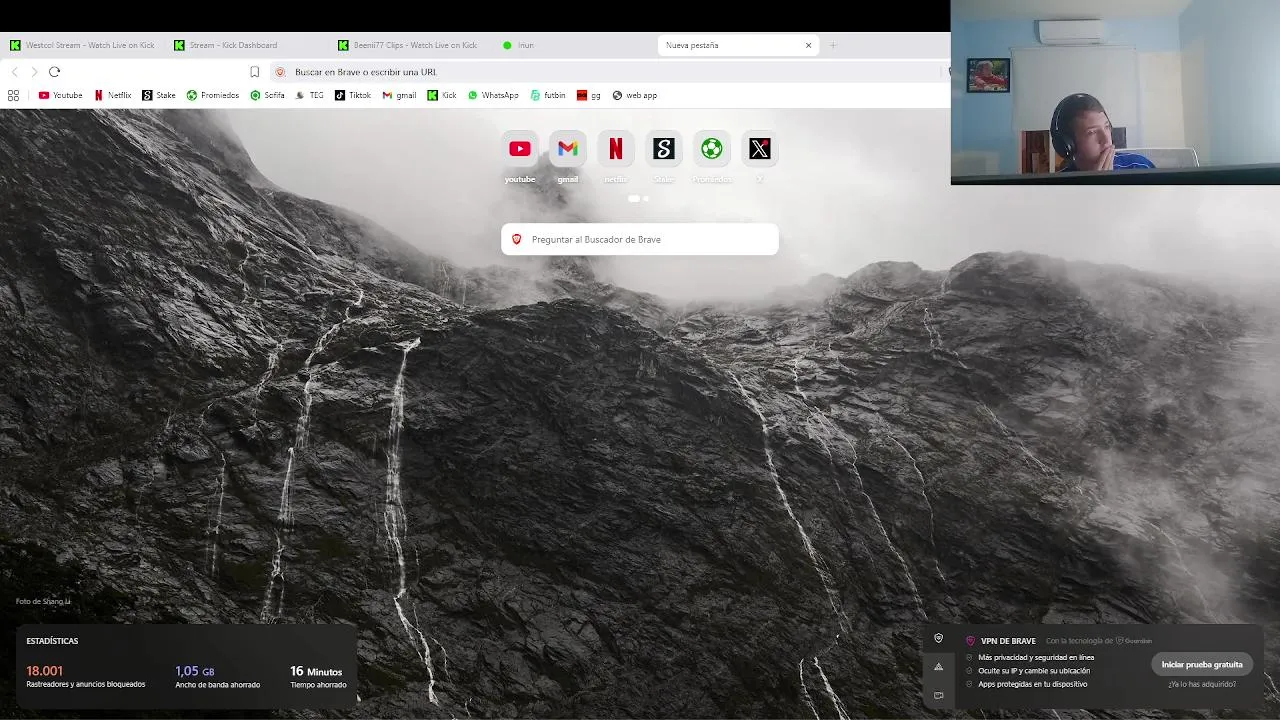Open the YouTube speed-dial tile
This screenshot has width=1280, height=720.
519,149
